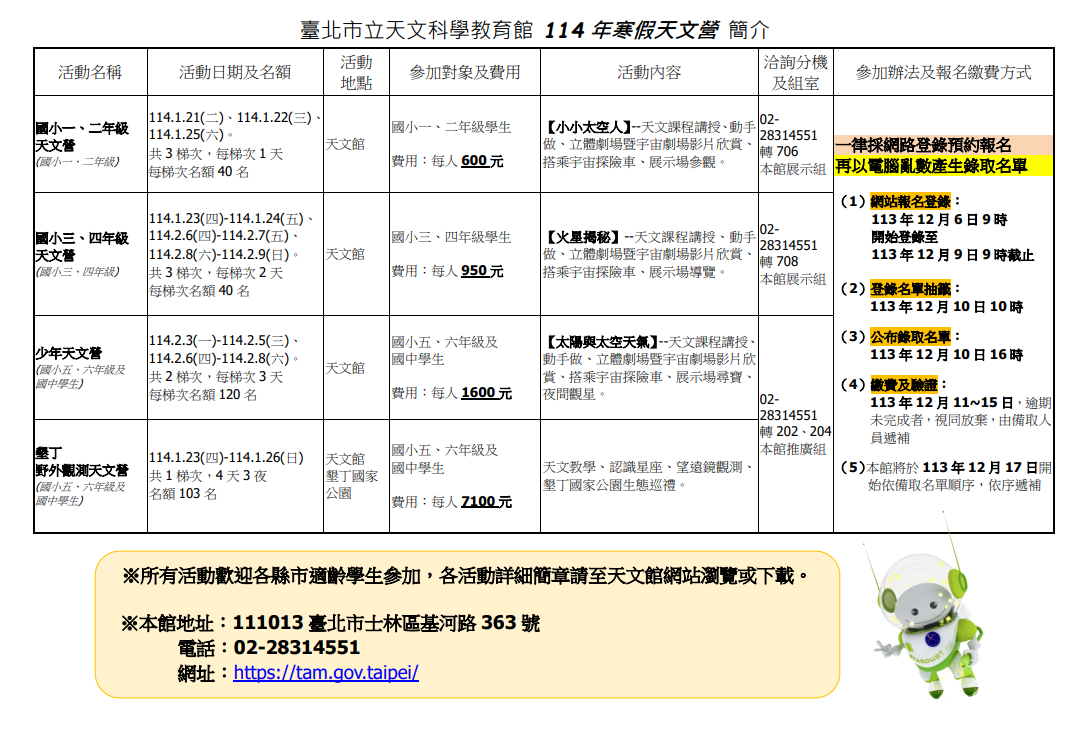Select the yellow-highlighted 再以電腦亂數產生錄取名單 line

click(x=931, y=167)
